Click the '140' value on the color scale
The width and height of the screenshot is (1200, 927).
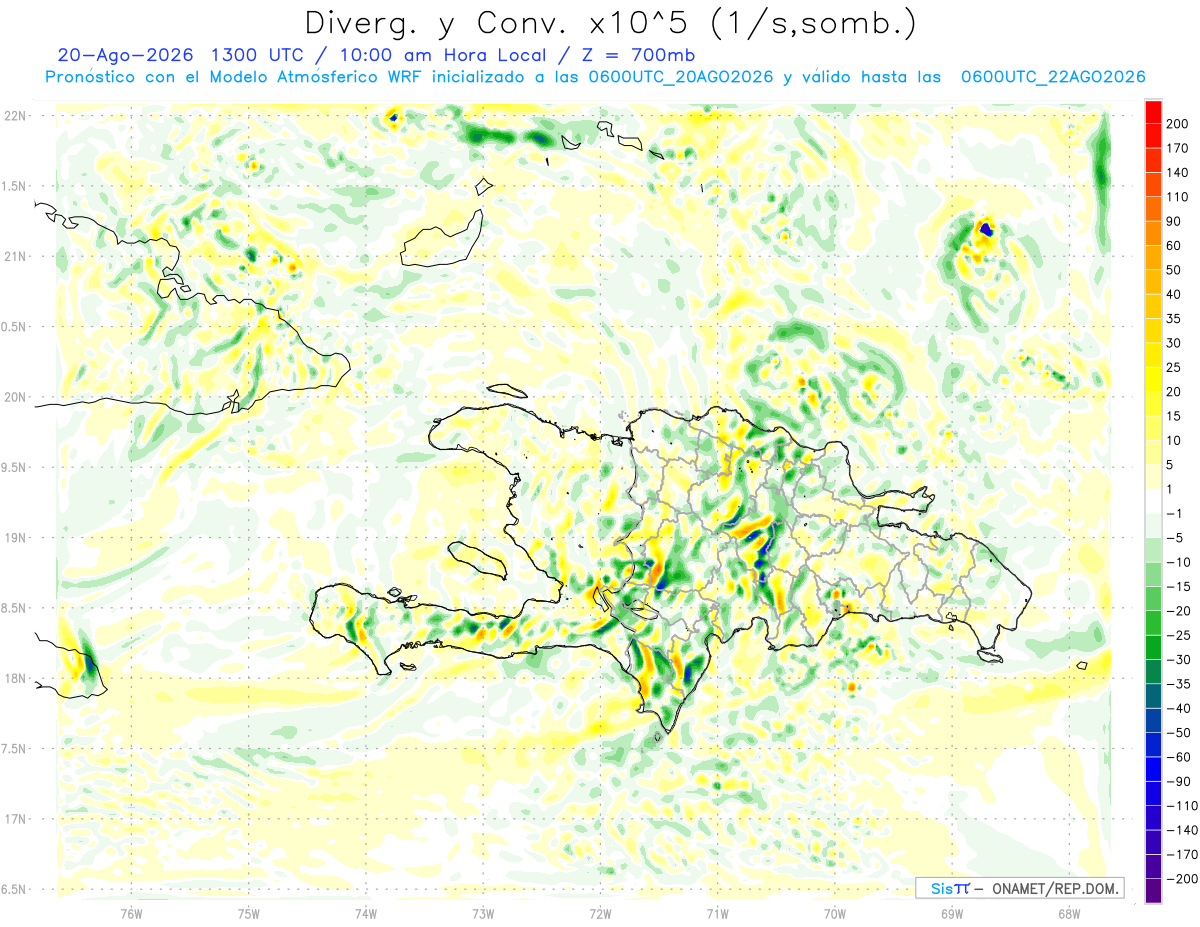1177,172
